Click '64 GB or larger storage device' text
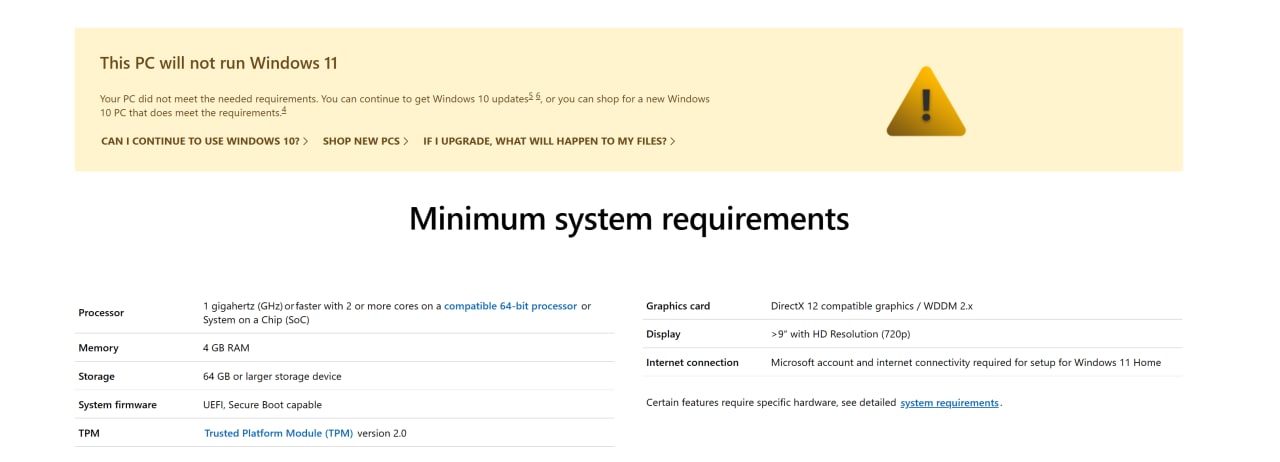Image resolution: width=1280 pixels, height=462 pixels. pyautogui.click(x=272, y=376)
